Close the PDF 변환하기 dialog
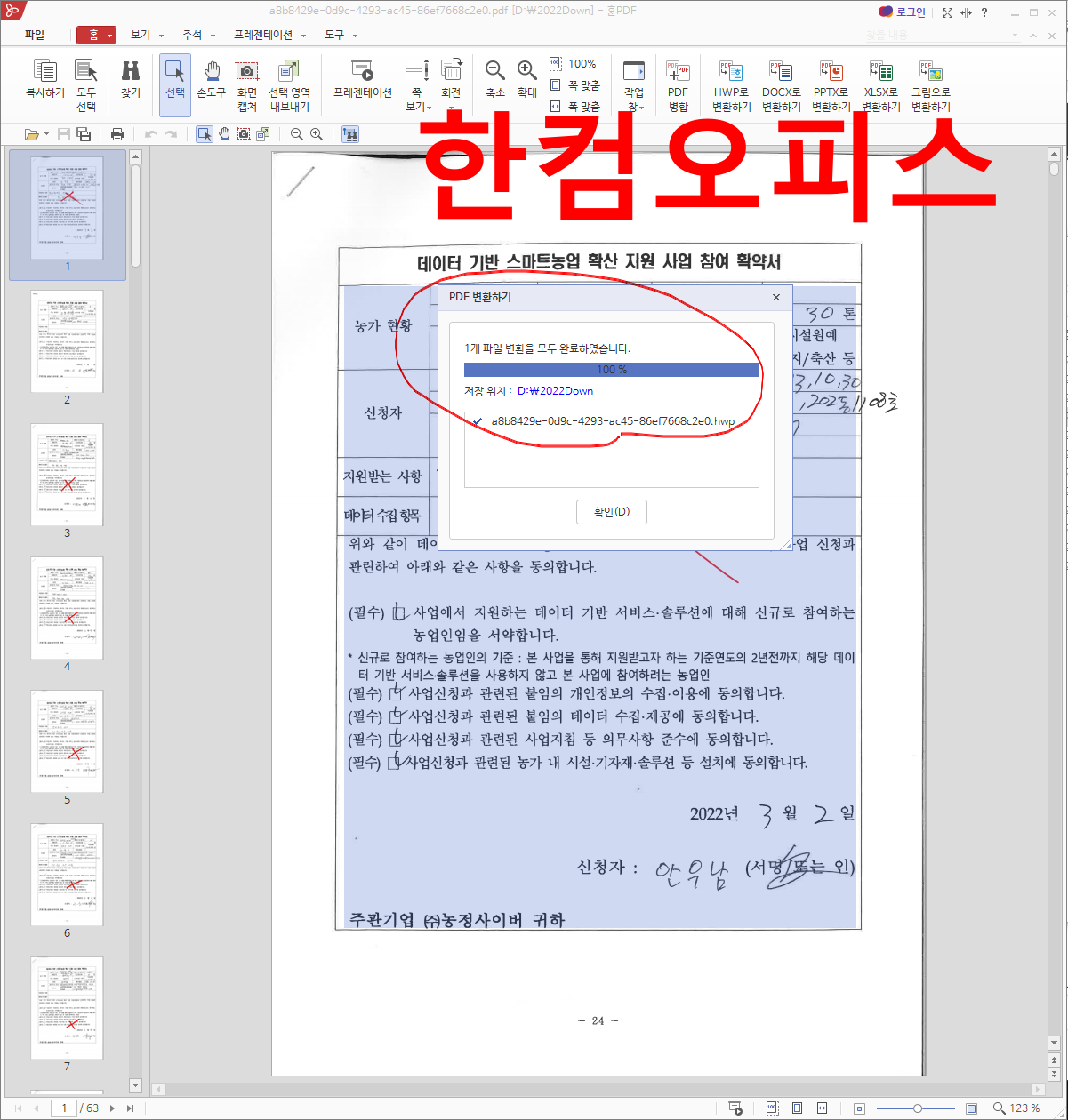 click(776, 297)
